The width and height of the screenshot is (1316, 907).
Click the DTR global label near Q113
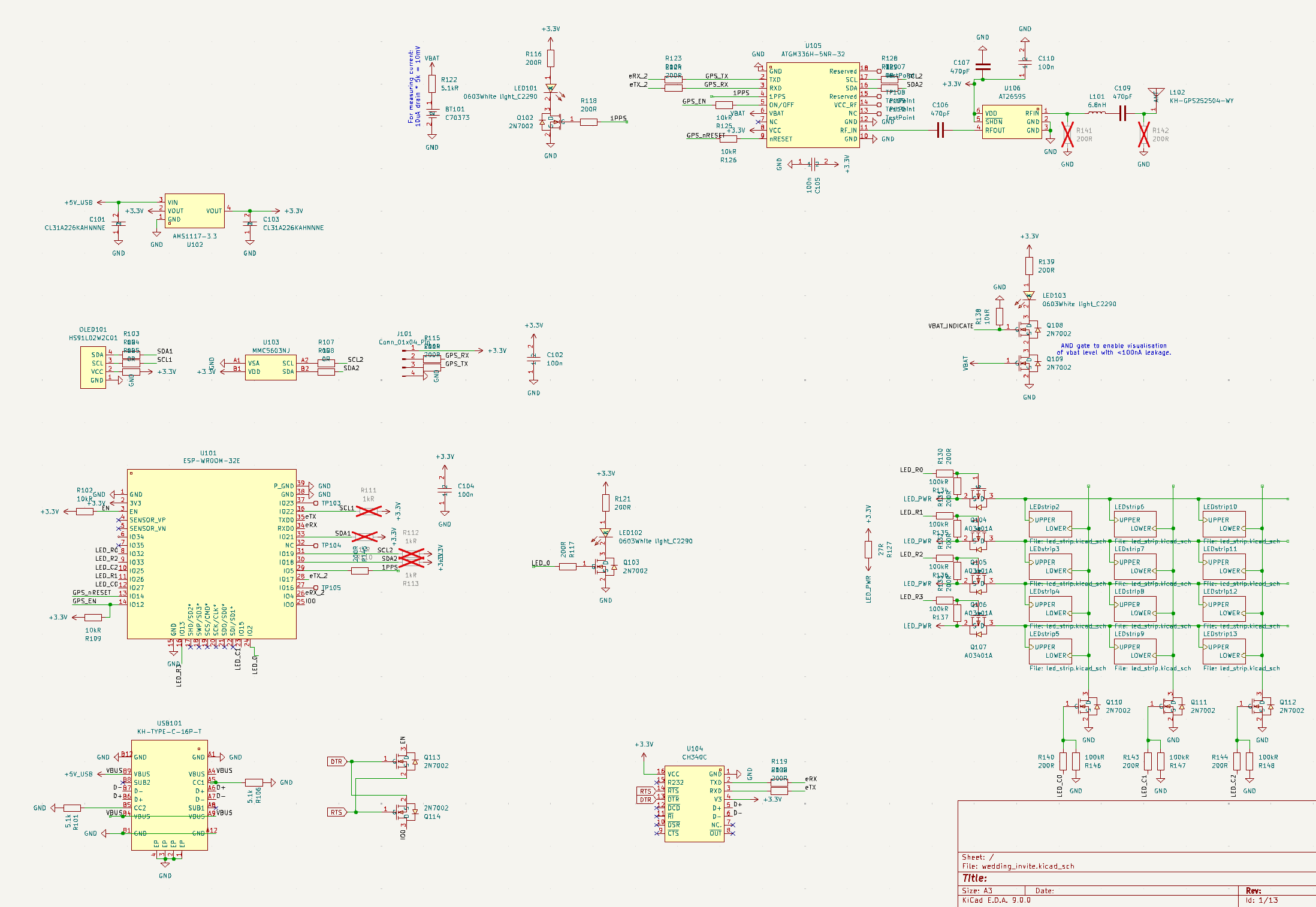(x=337, y=761)
